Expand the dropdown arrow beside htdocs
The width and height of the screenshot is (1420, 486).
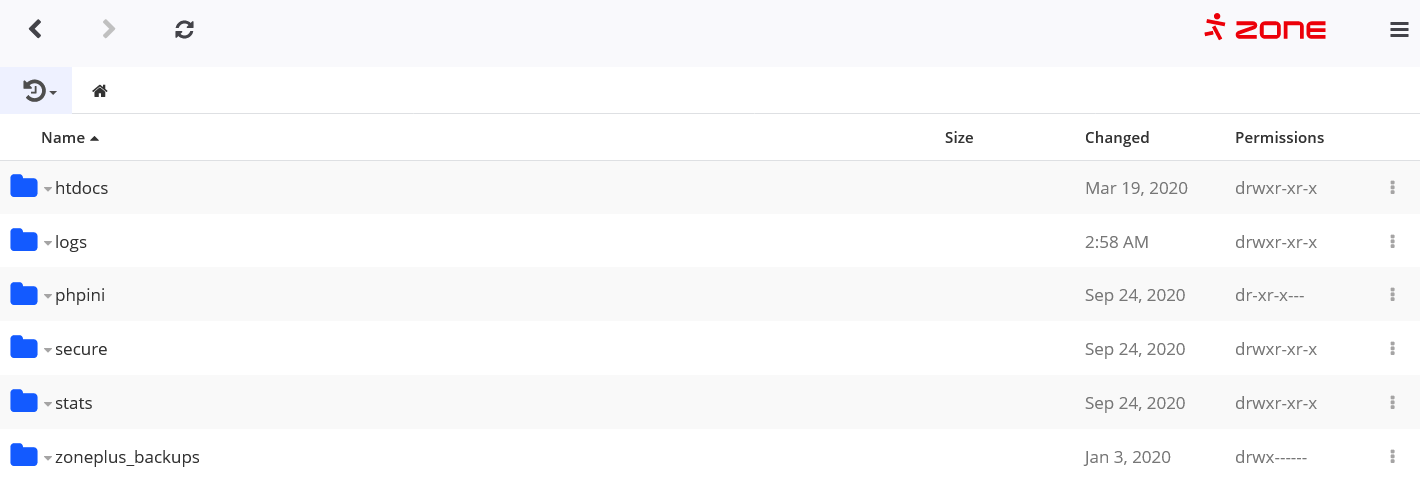pos(47,189)
